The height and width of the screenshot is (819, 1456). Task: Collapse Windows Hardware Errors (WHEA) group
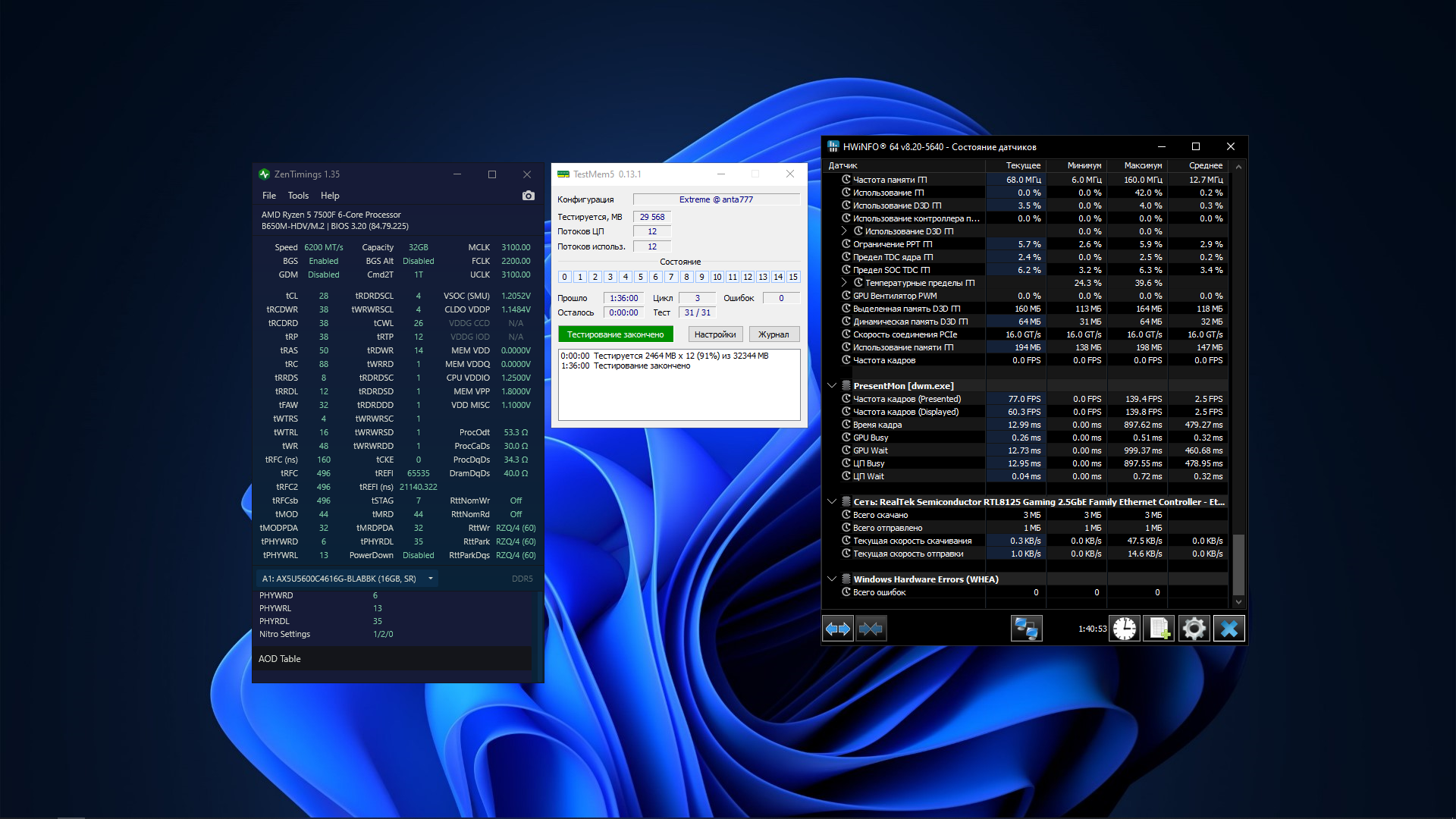(x=832, y=579)
